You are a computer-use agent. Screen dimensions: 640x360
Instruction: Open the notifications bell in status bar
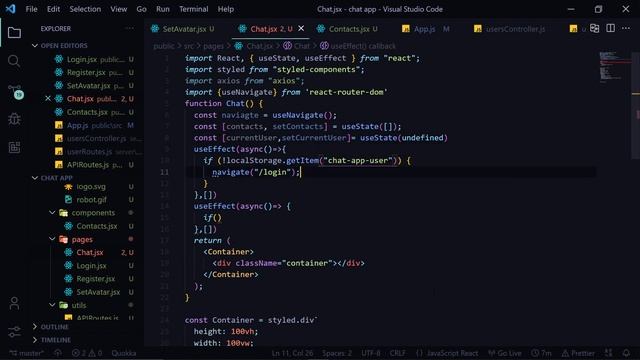[x=627, y=353]
